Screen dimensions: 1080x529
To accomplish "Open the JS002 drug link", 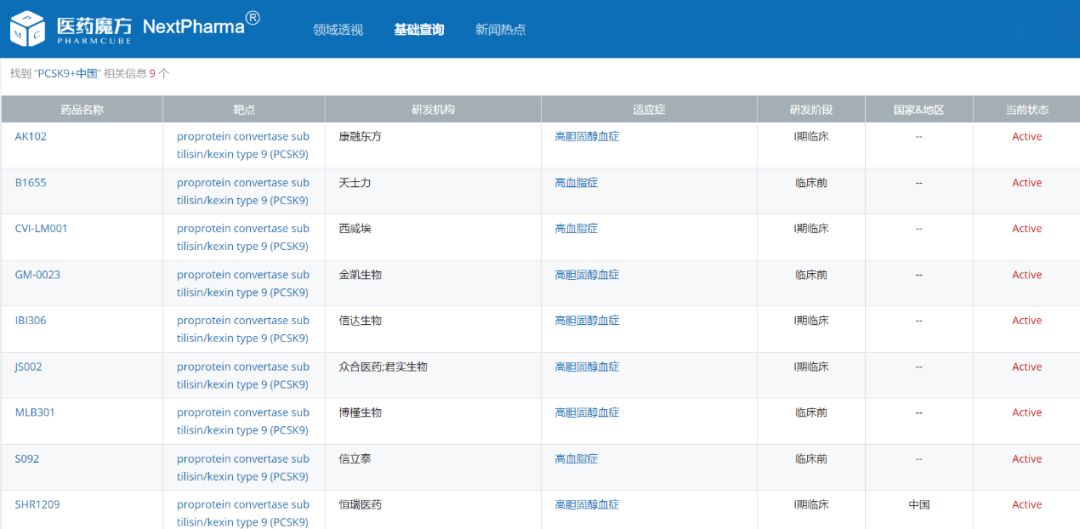I will point(28,366).
